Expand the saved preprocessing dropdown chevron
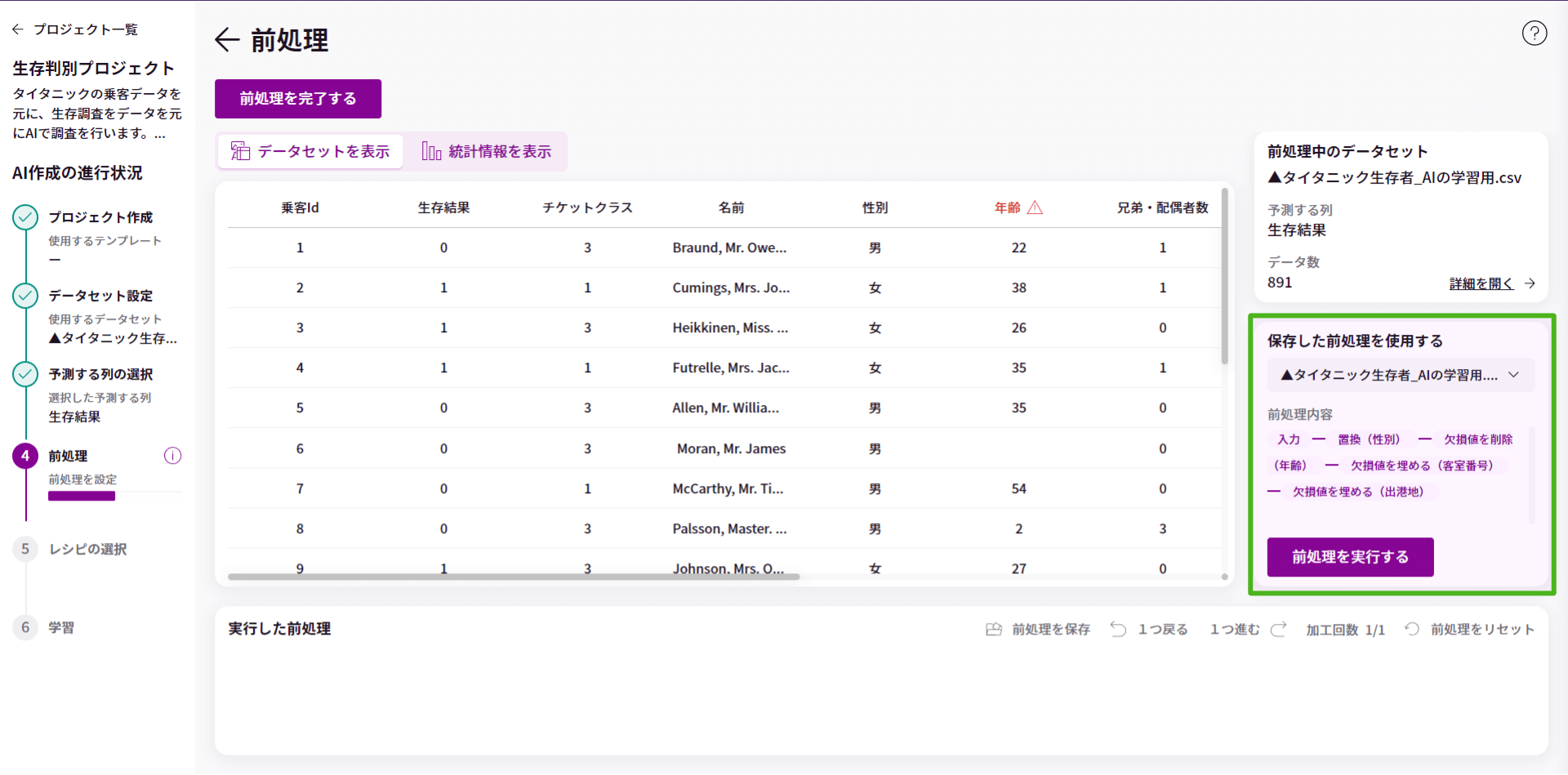 pyautogui.click(x=1513, y=375)
